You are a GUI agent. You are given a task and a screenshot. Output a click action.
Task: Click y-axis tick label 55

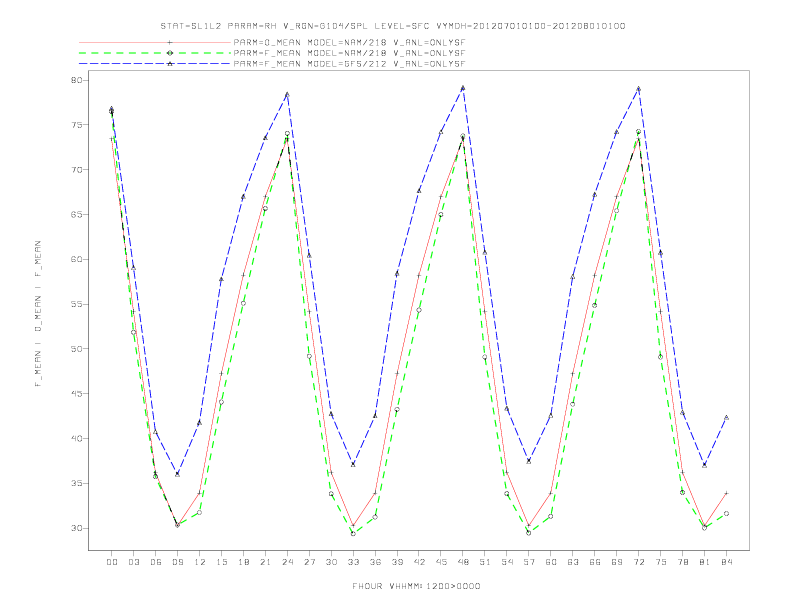[77, 304]
